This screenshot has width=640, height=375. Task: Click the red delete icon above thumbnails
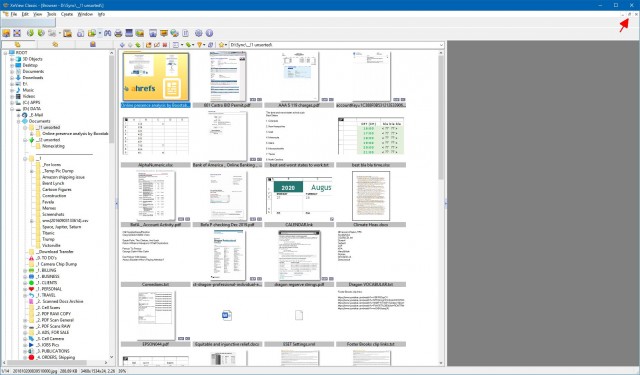point(165,45)
